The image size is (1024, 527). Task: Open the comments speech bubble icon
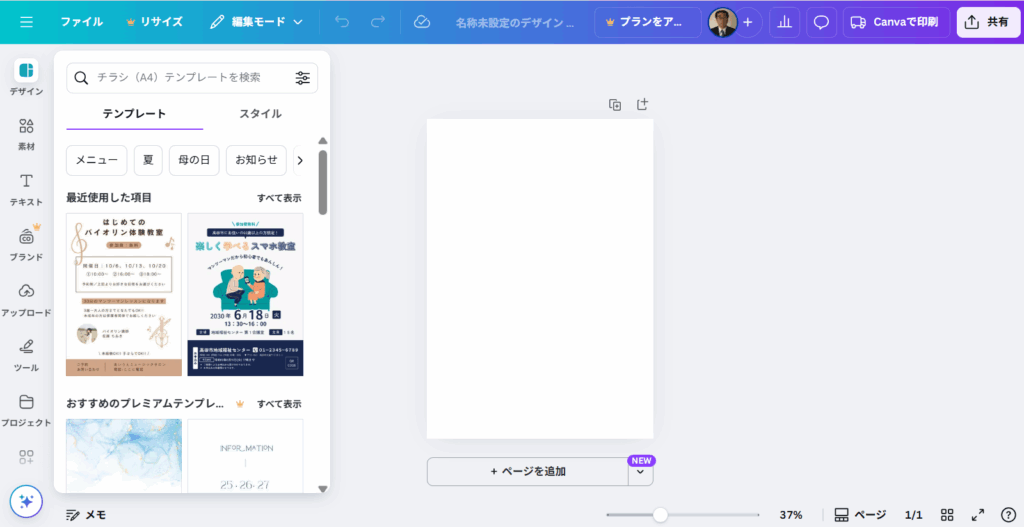tap(822, 22)
